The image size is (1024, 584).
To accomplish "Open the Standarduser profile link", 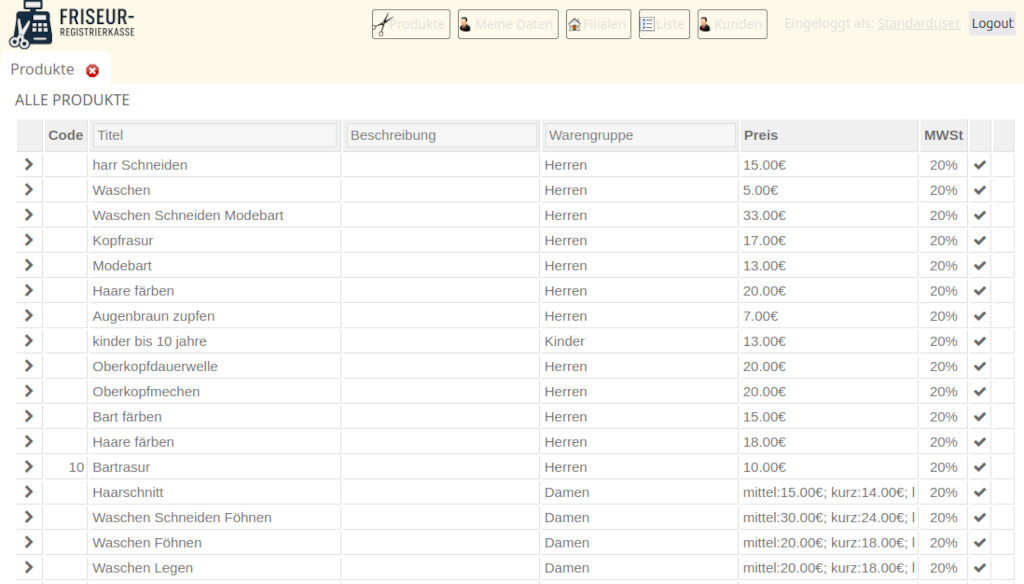I will [x=918, y=22].
